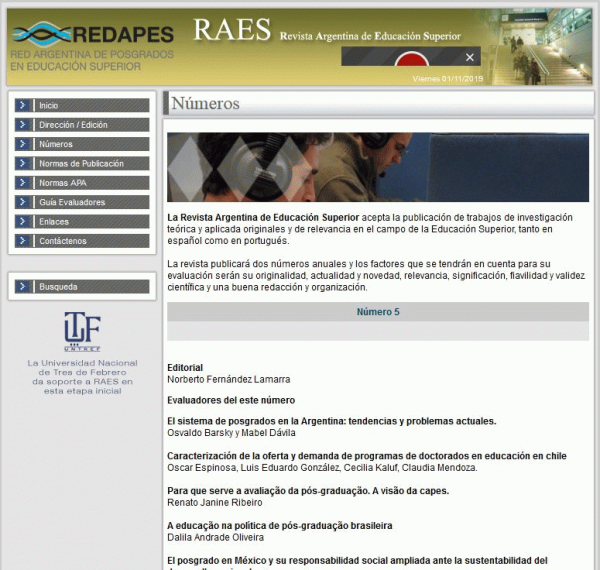The width and height of the screenshot is (600, 570).
Task: Open the Editorial article link
Action: pos(185,368)
